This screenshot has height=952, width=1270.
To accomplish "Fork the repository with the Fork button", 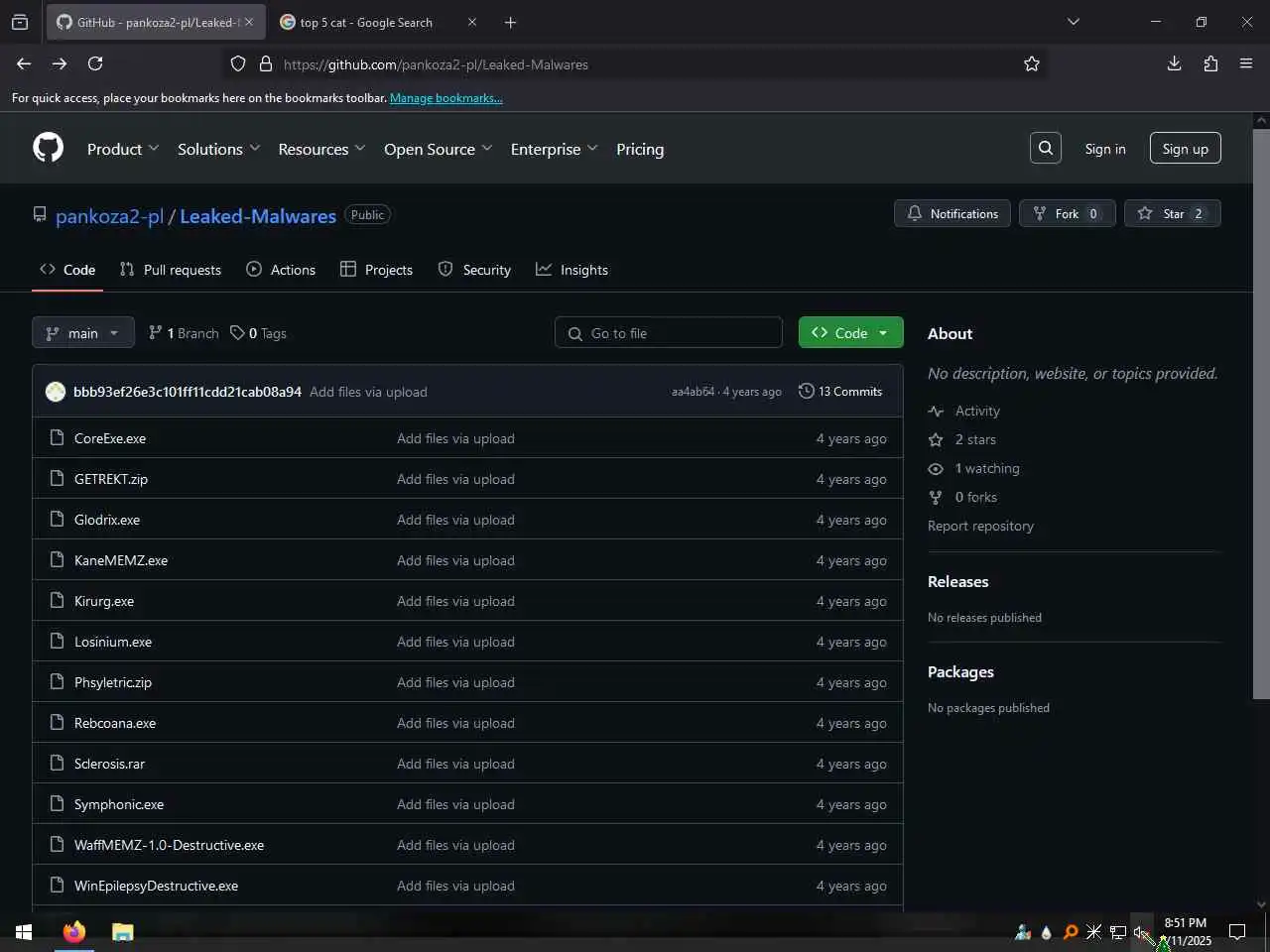I will pos(1067,213).
